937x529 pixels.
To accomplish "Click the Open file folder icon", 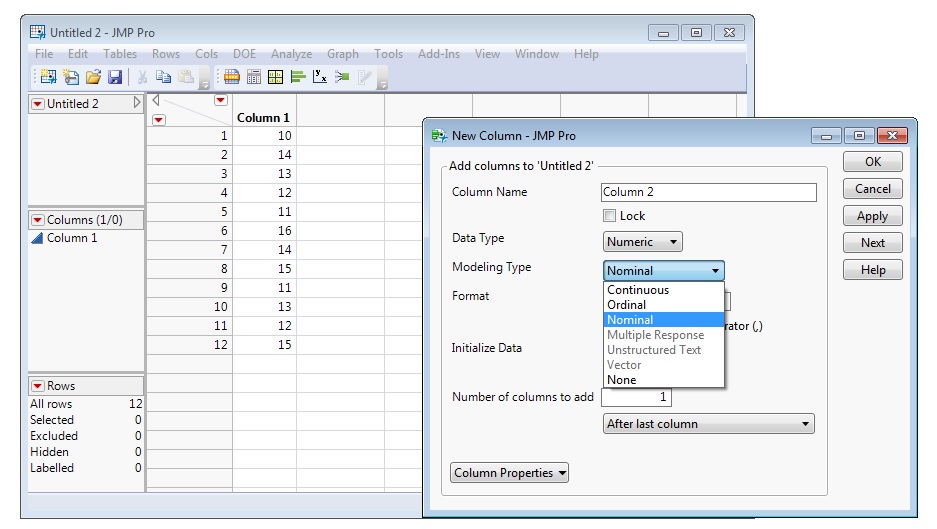I will coord(93,77).
